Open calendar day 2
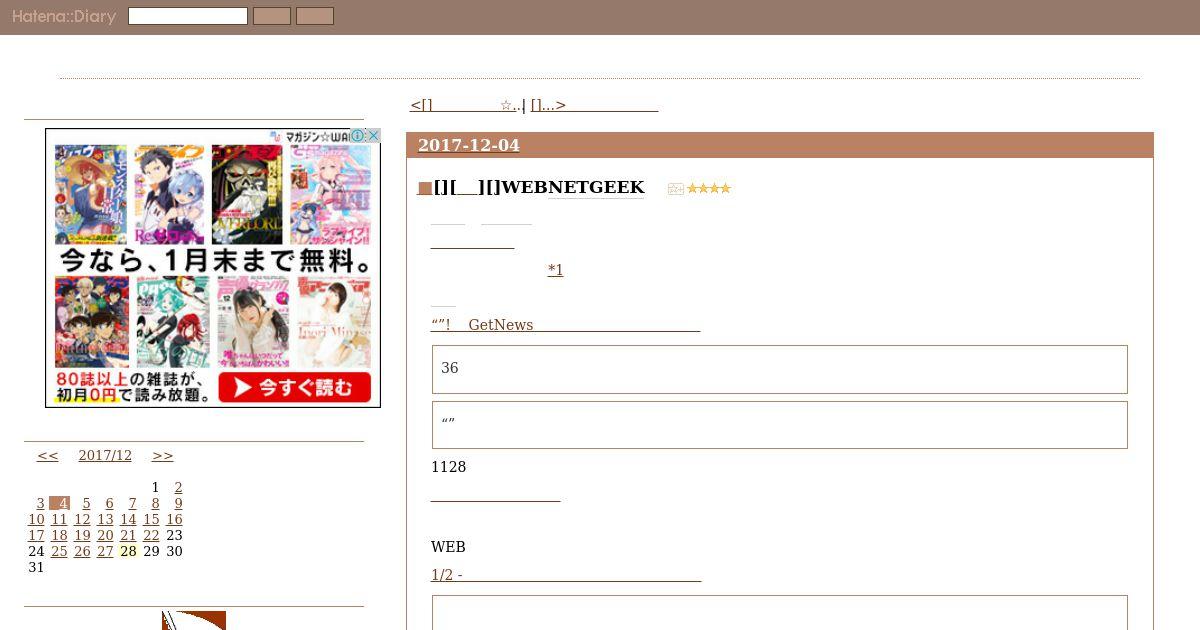 [x=178, y=487]
